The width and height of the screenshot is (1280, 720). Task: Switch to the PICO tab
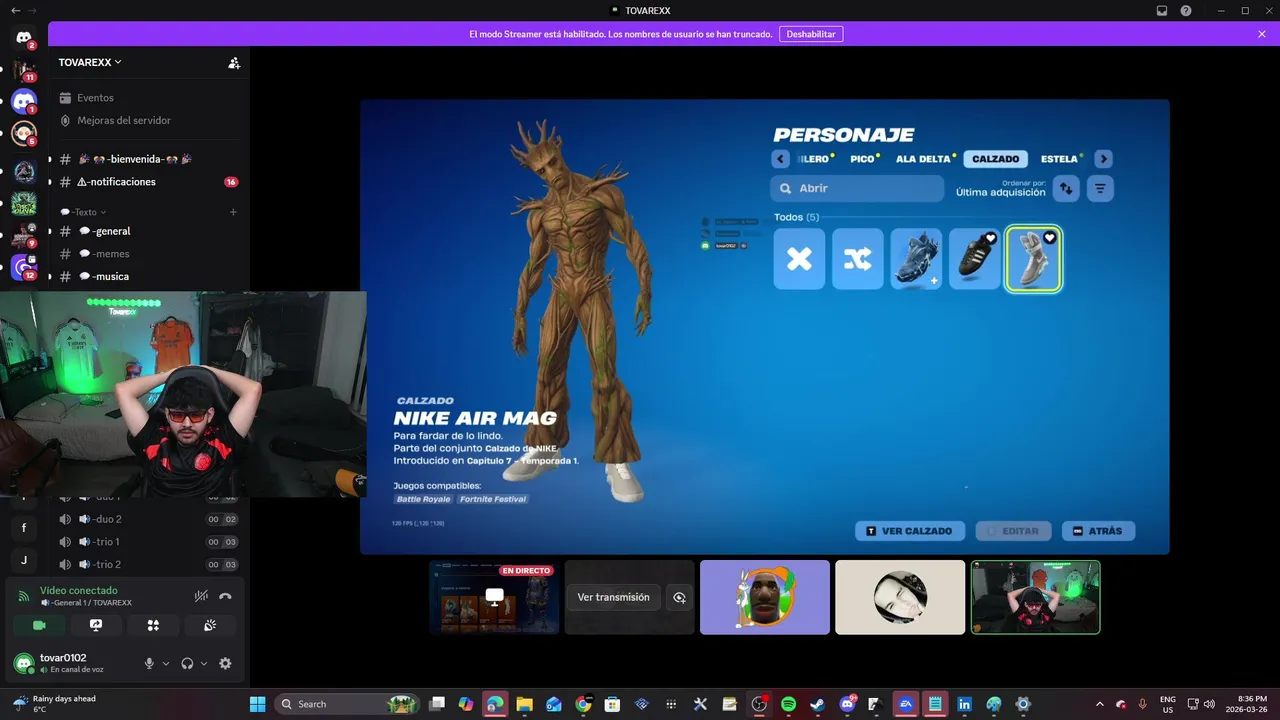(x=864, y=159)
